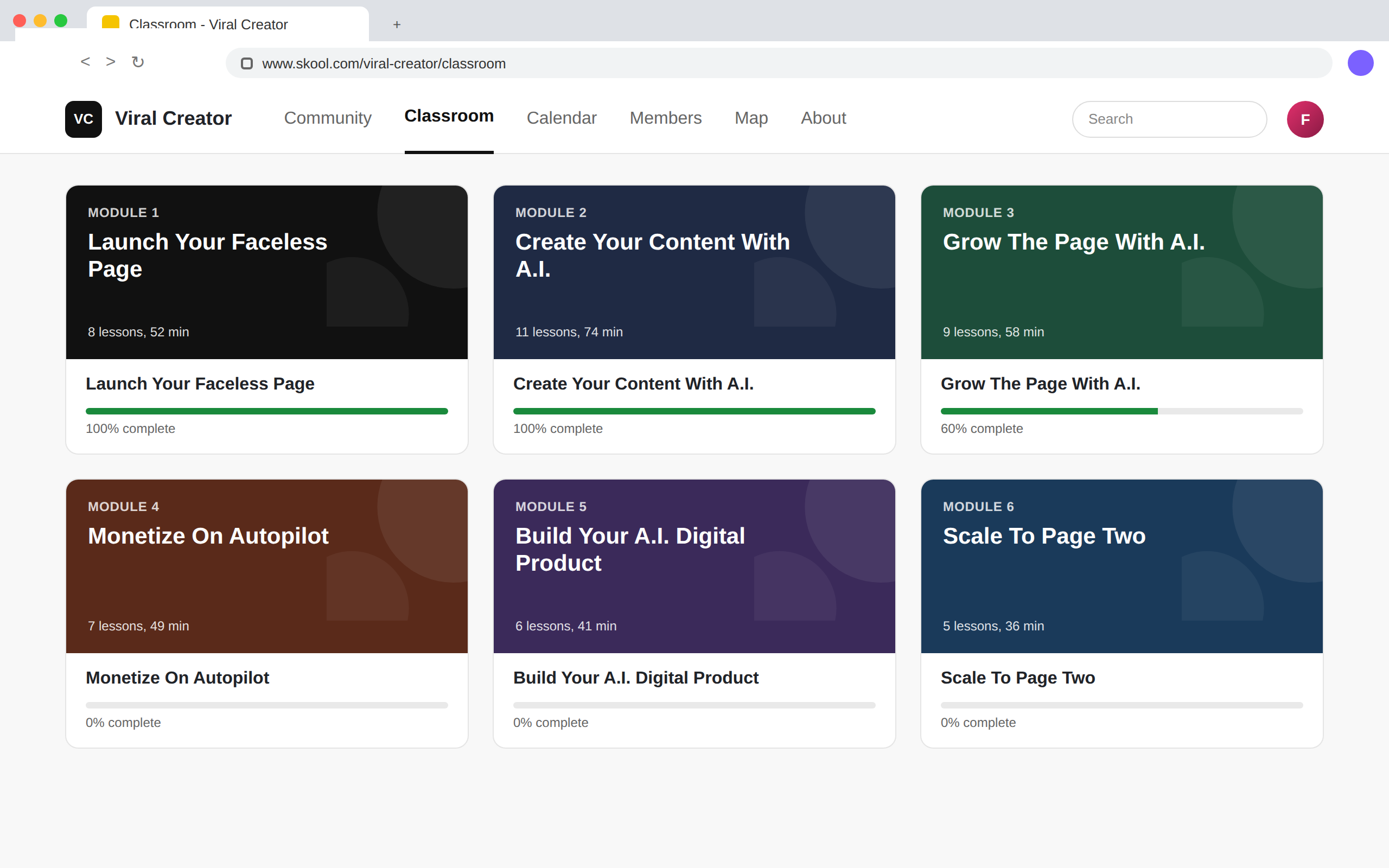Click Launch Your Faceless Page progress bar
This screenshot has height=868, width=1389.
coord(267,411)
